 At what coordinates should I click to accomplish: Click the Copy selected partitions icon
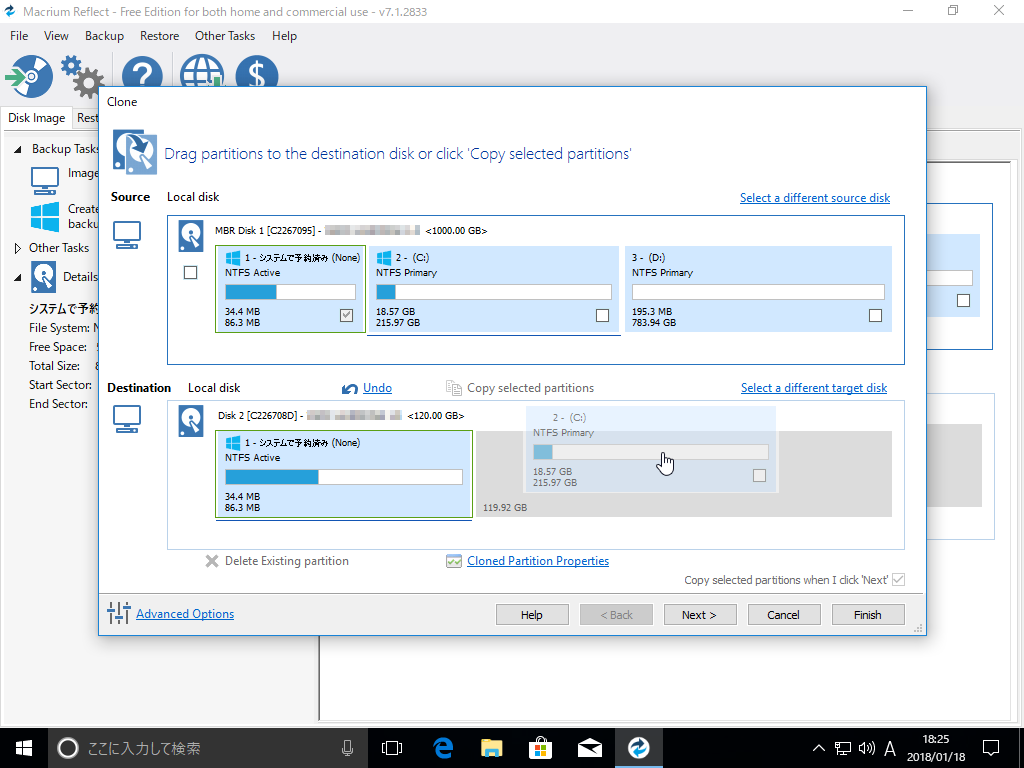454,388
